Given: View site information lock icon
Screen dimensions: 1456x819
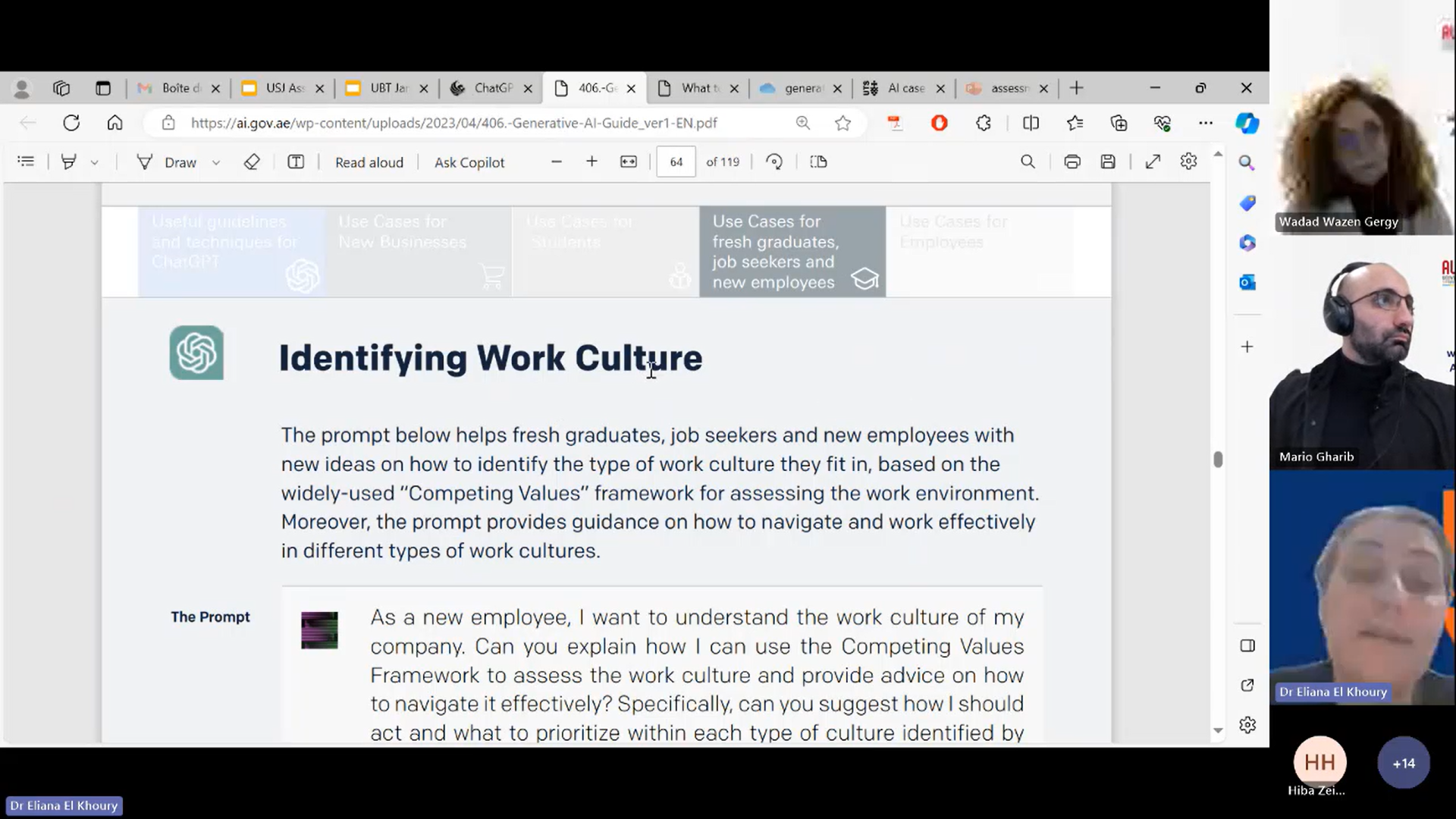Looking at the screenshot, I should pyautogui.click(x=168, y=123).
